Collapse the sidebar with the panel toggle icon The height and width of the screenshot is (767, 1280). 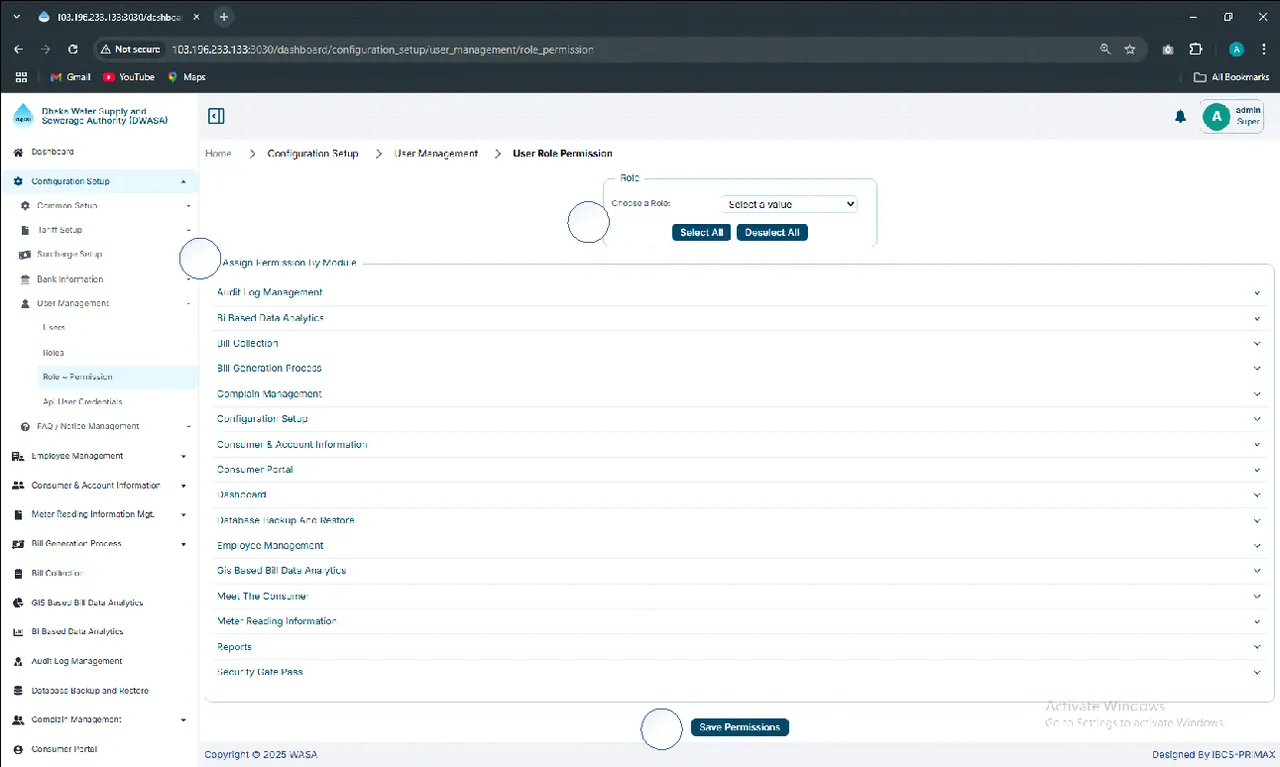tap(216, 116)
